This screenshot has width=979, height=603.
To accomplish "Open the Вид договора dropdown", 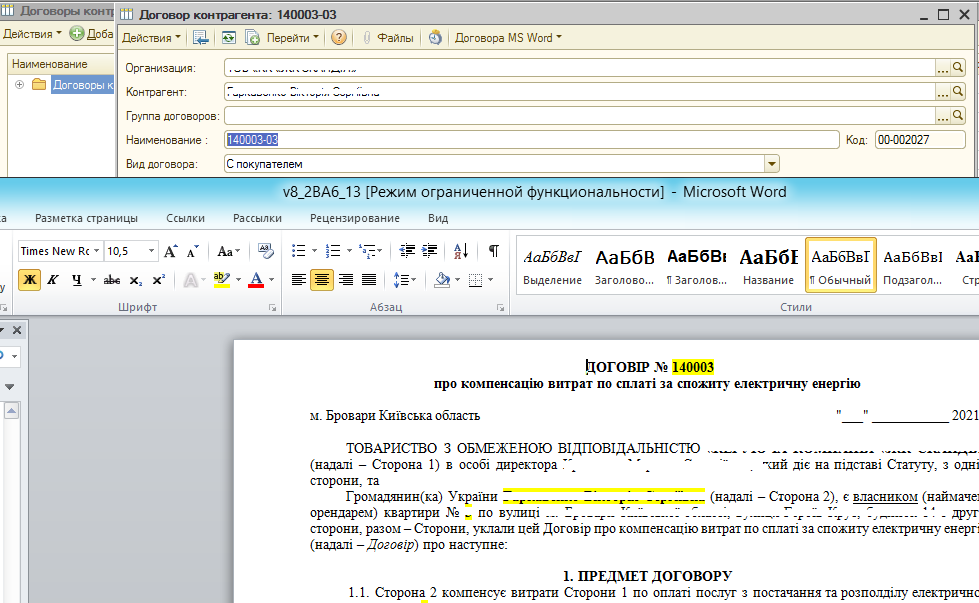I will point(770,162).
